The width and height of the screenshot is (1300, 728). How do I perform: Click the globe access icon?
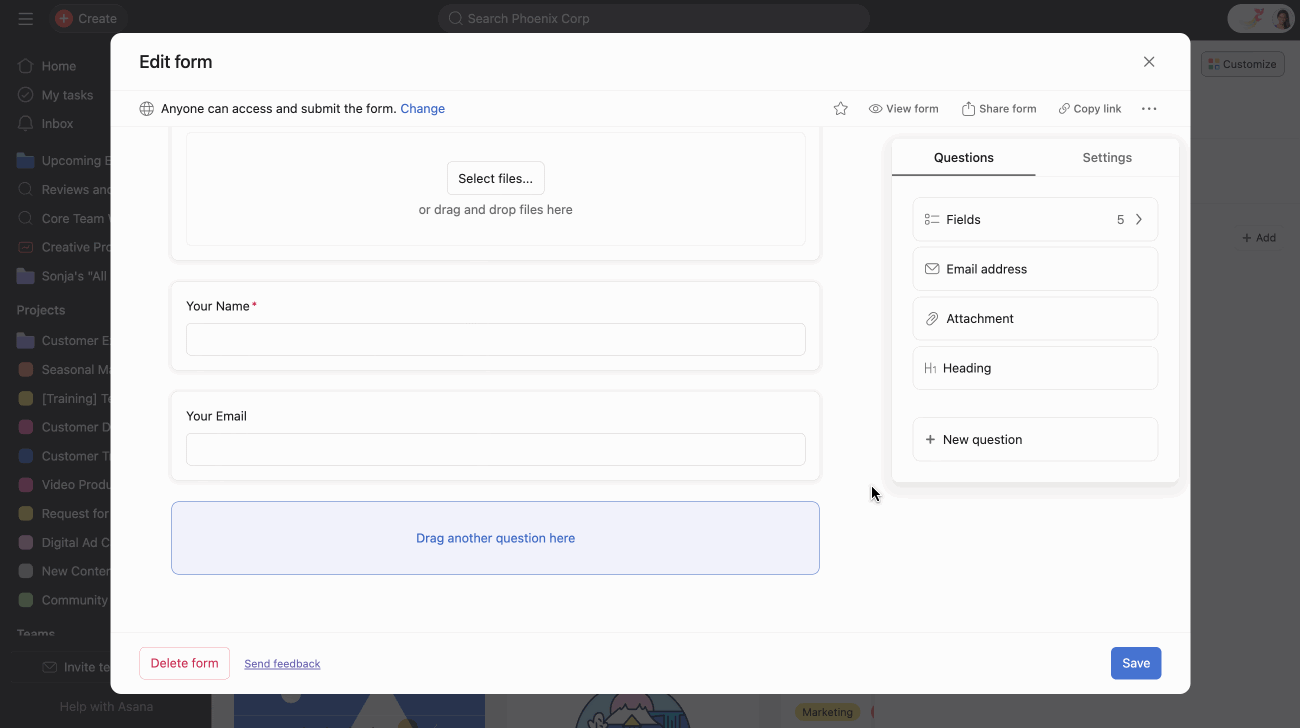[x=147, y=109]
